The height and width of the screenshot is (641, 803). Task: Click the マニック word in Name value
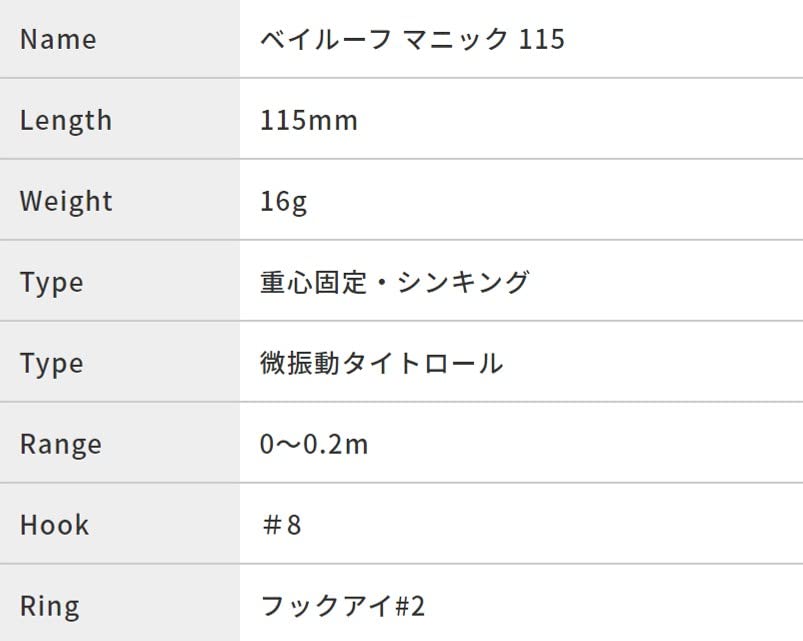450,40
